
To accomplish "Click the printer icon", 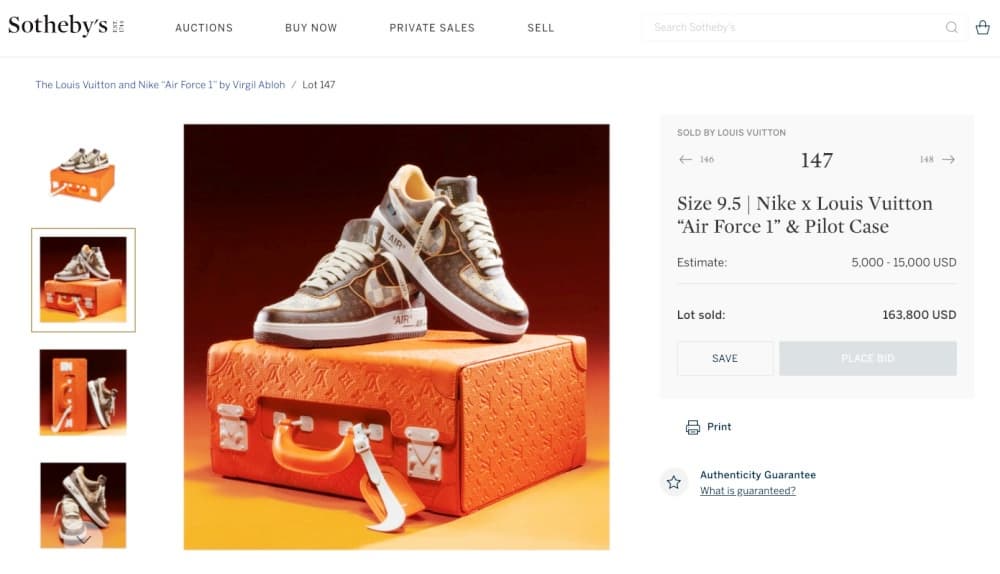I will click(693, 427).
